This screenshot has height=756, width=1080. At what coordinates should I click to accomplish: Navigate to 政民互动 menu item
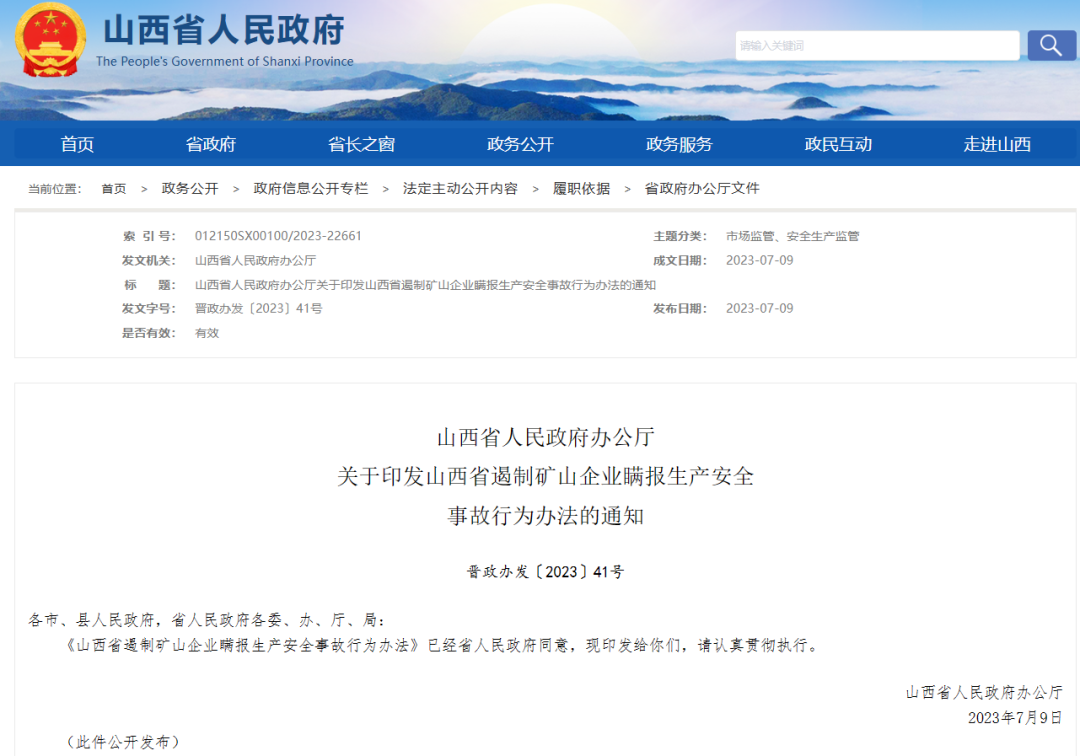[x=838, y=144]
